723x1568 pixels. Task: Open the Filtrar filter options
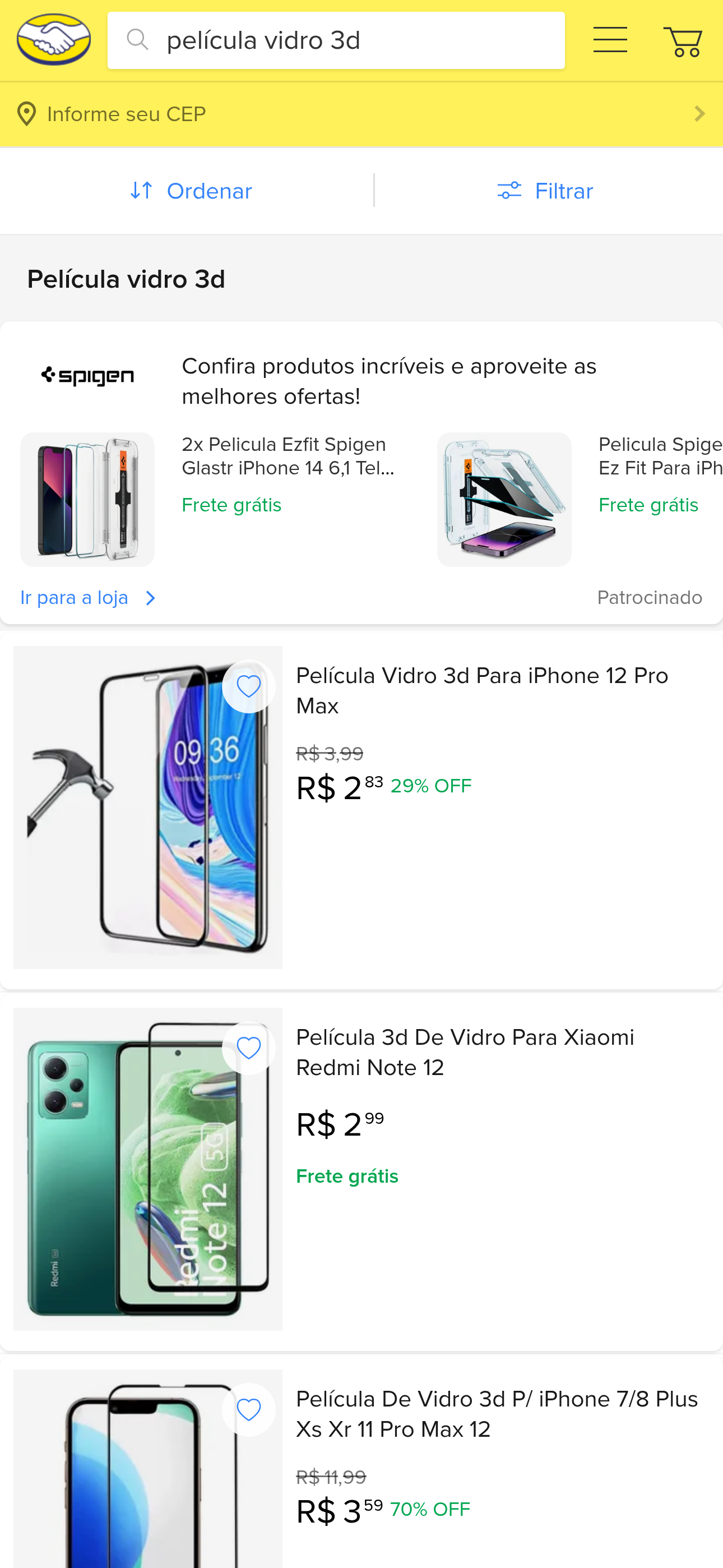point(545,191)
